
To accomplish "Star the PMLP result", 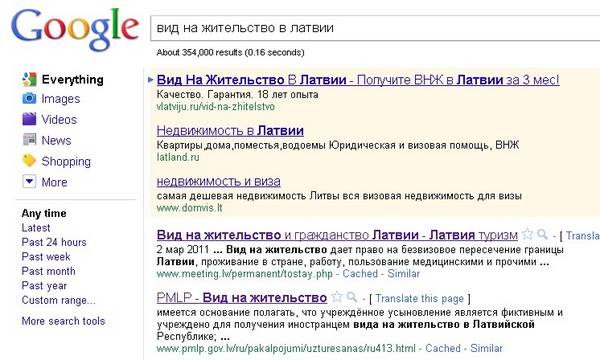I will click(x=337, y=296).
